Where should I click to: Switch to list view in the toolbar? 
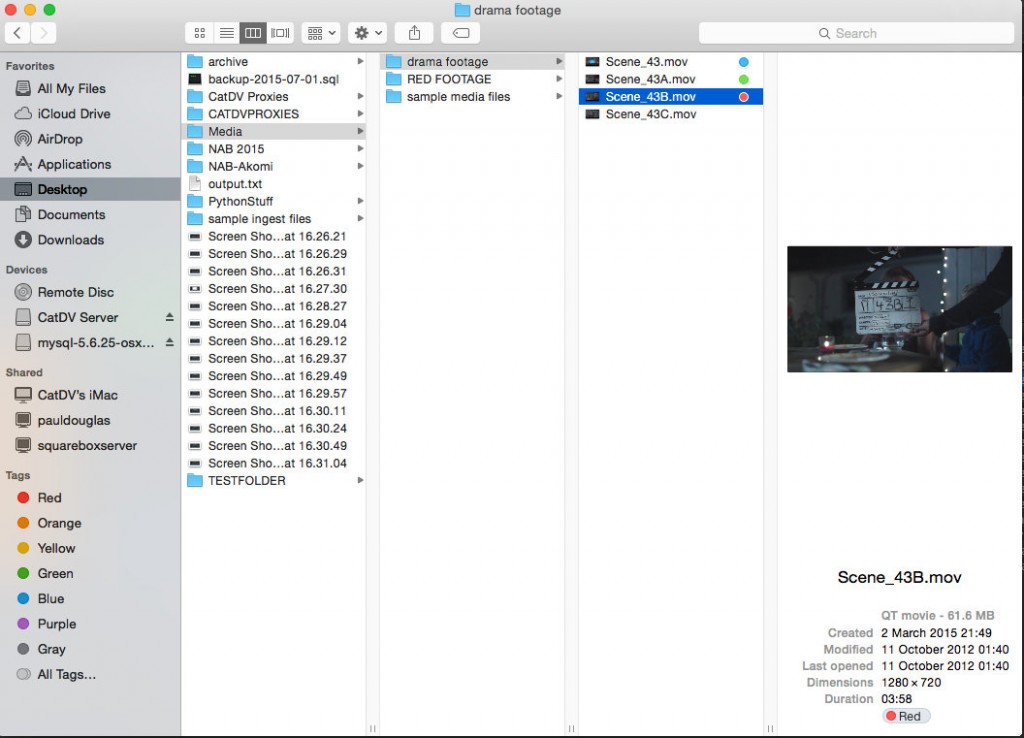[226, 32]
